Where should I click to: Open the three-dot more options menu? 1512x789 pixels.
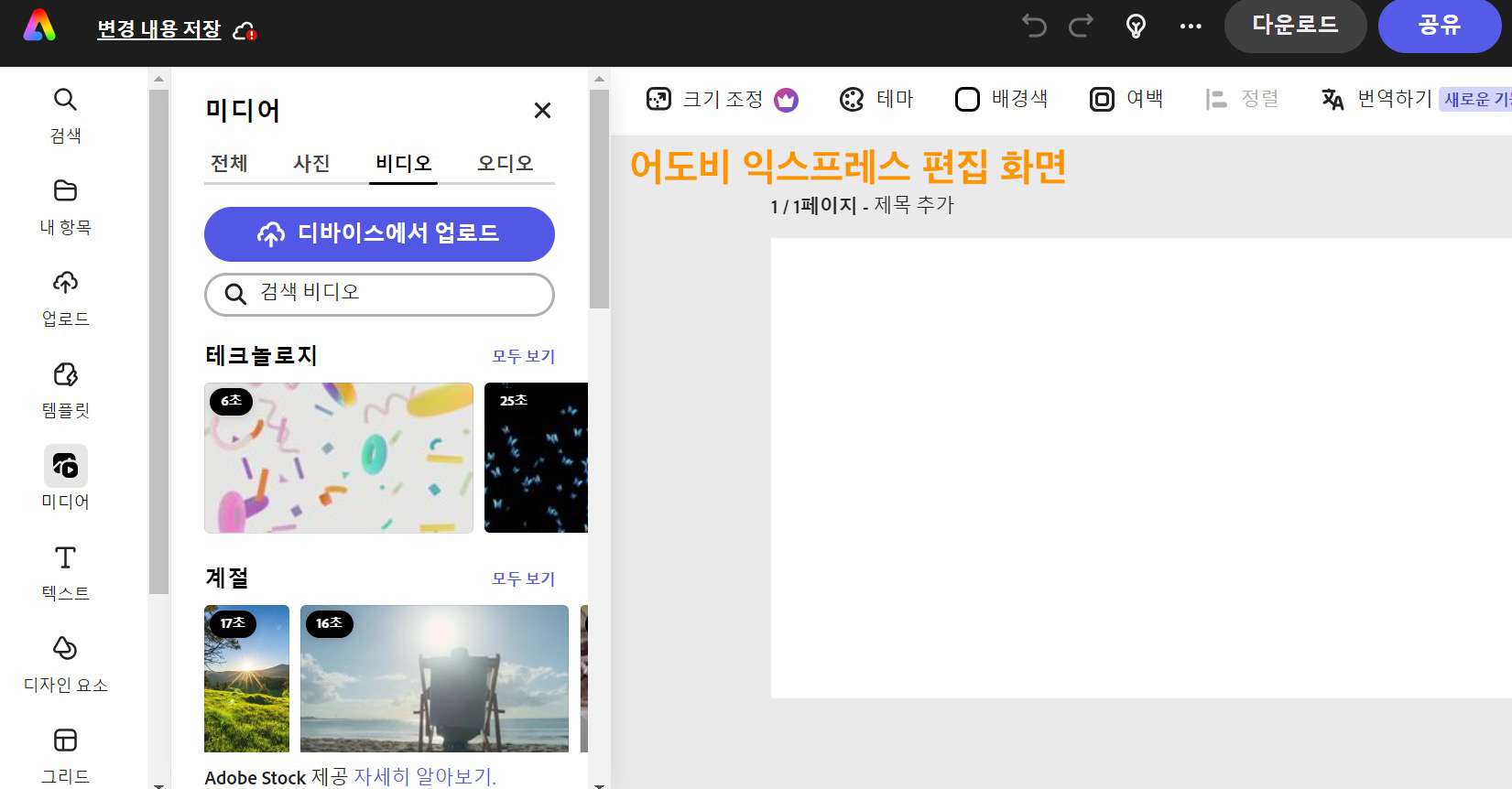click(1191, 26)
